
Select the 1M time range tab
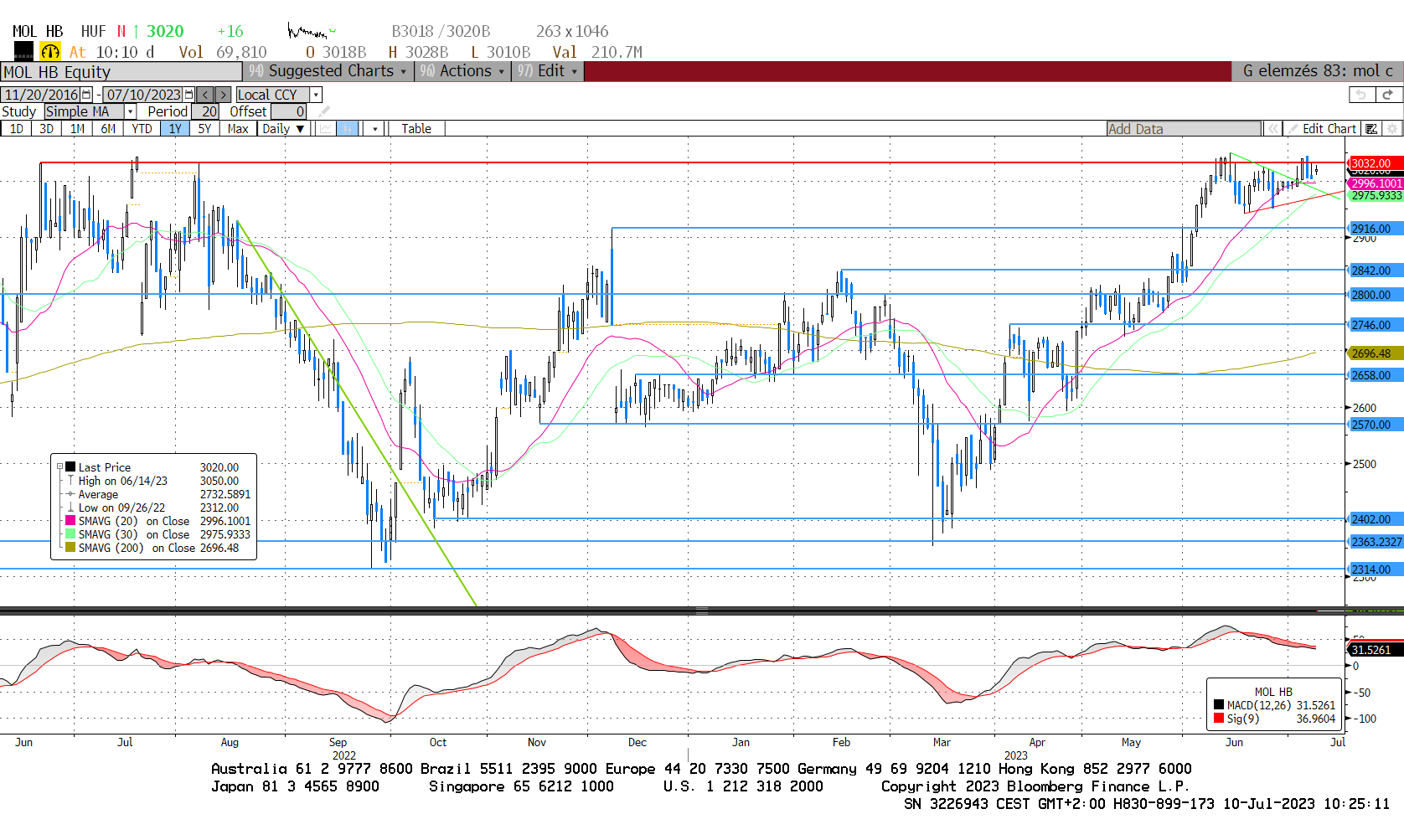click(77, 129)
